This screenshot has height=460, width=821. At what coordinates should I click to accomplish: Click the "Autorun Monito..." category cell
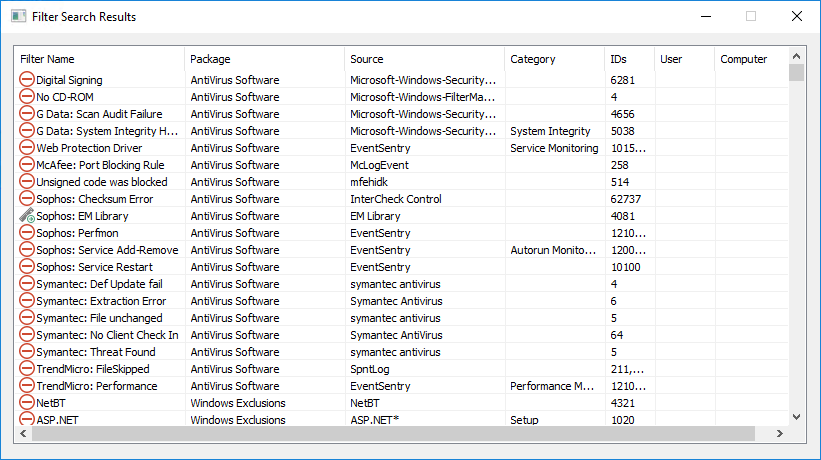click(553, 250)
